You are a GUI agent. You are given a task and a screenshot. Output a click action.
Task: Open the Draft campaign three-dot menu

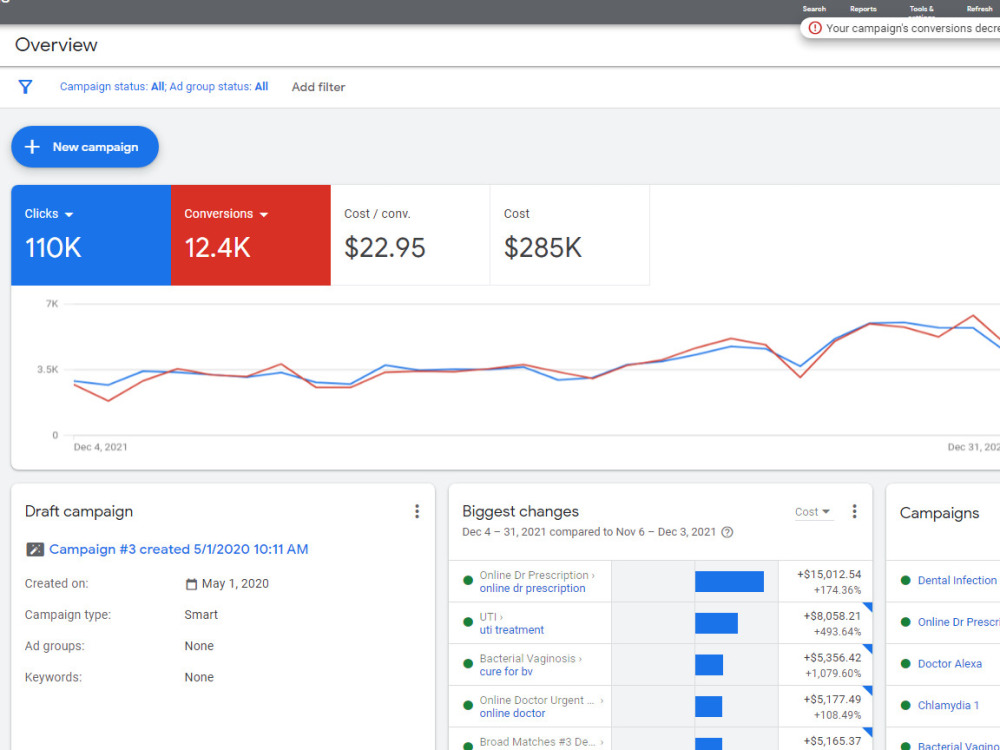(x=417, y=511)
